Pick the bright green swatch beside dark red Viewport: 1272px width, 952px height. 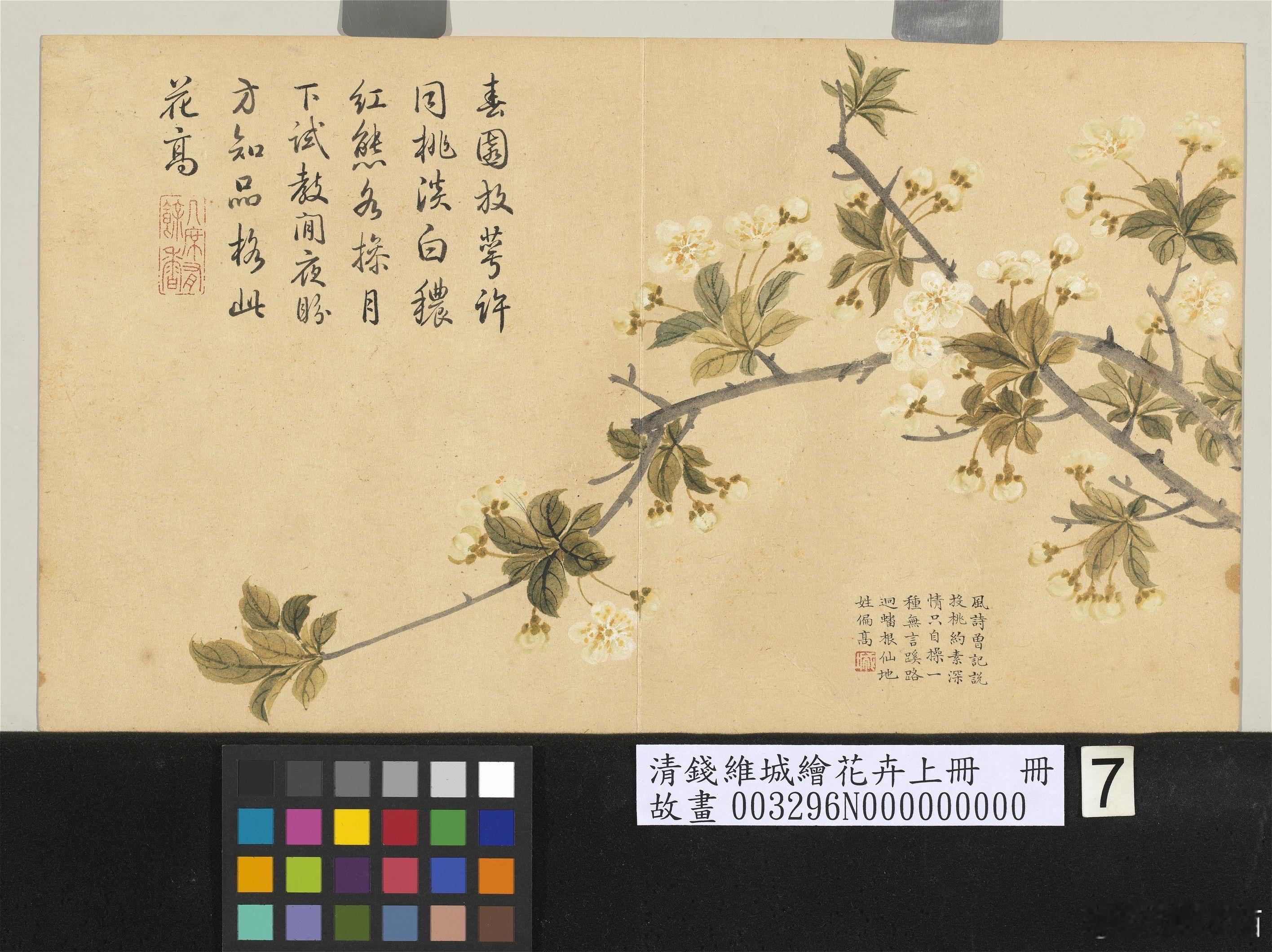pos(448,827)
